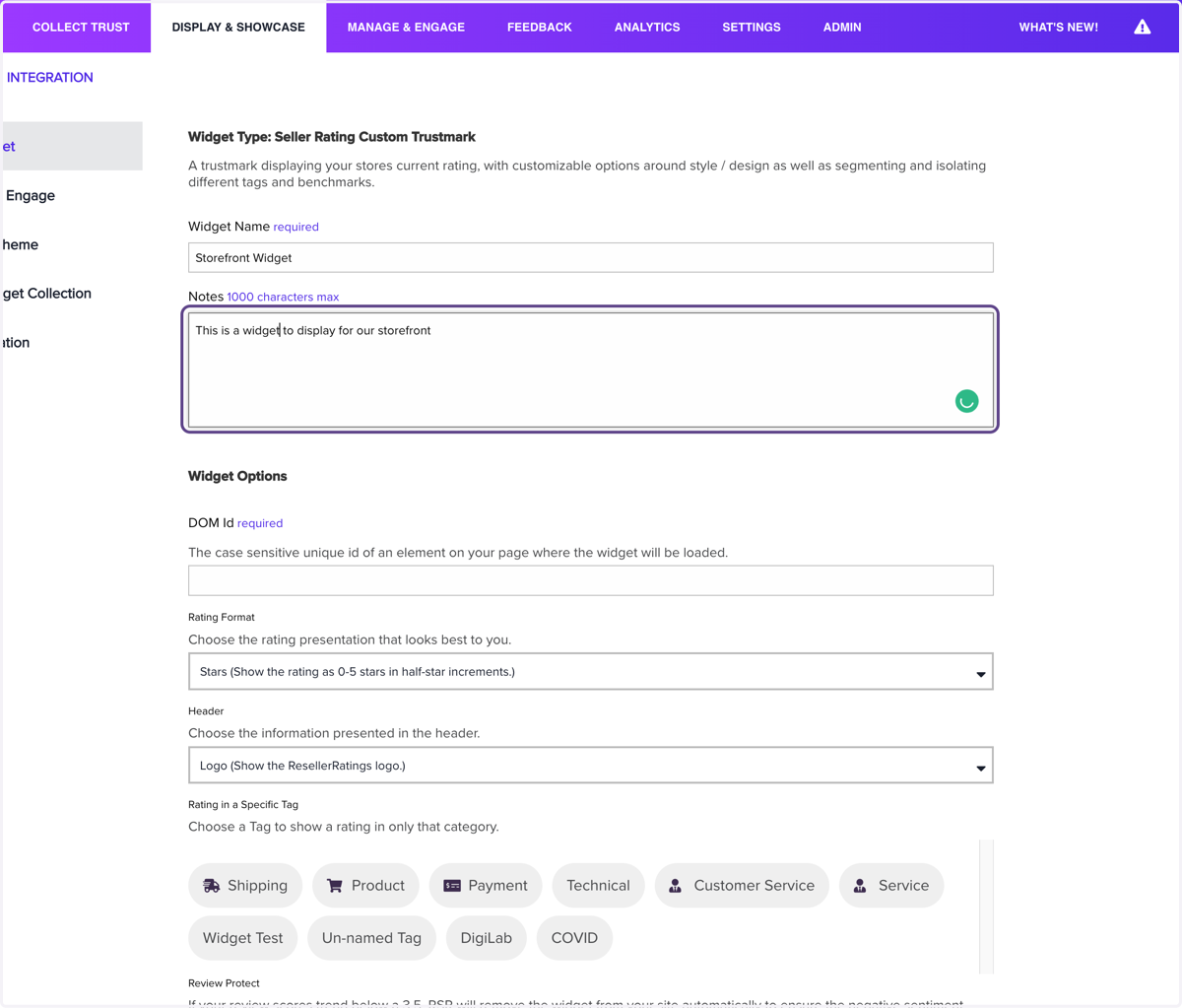Click the Integration sidebar heading
This screenshot has width=1182, height=1008.
(x=49, y=77)
